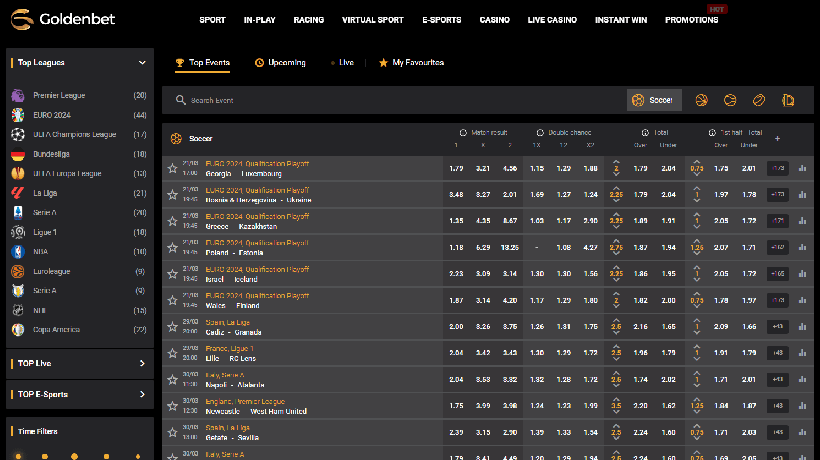Viewport: 820px width, 460px height.
Task: Increase total line for Georgia - Luxembourg with up arrow
Action: (616, 163)
